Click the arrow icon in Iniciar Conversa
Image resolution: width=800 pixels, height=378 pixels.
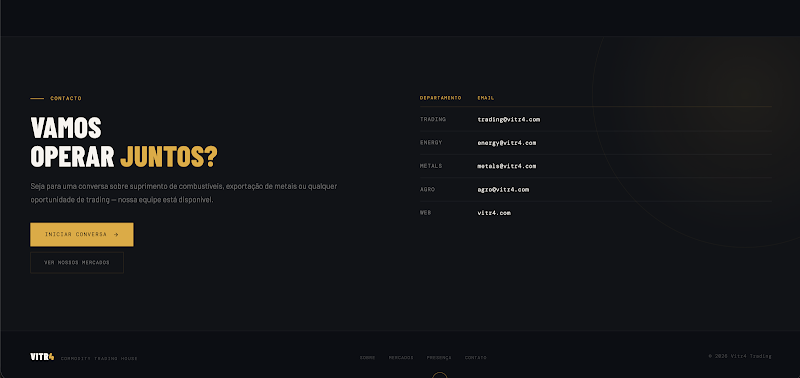tap(116, 235)
